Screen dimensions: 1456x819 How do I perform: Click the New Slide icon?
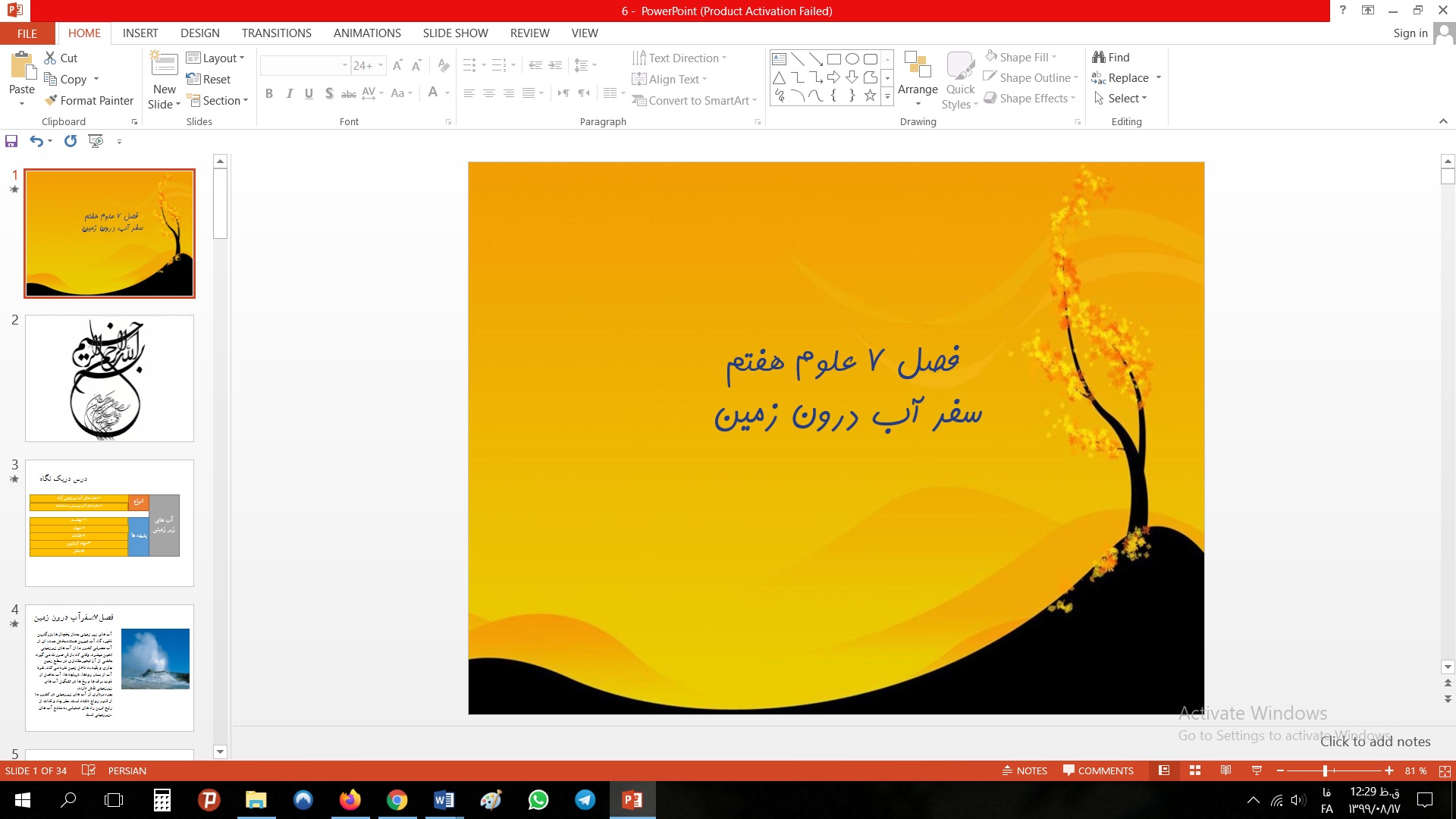[165, 65]
